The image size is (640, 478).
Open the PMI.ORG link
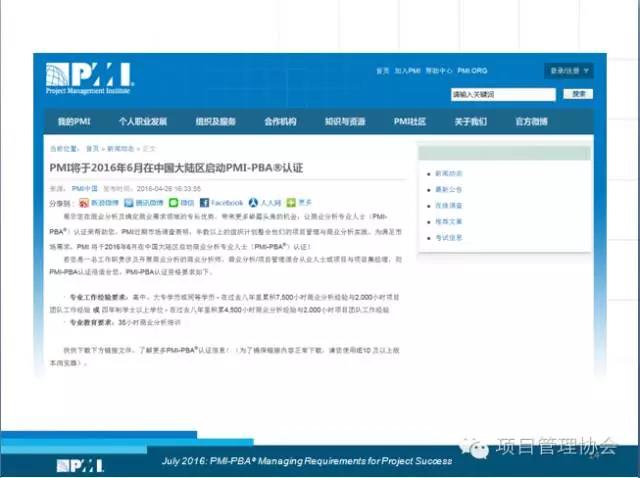[x=472, y=71]
